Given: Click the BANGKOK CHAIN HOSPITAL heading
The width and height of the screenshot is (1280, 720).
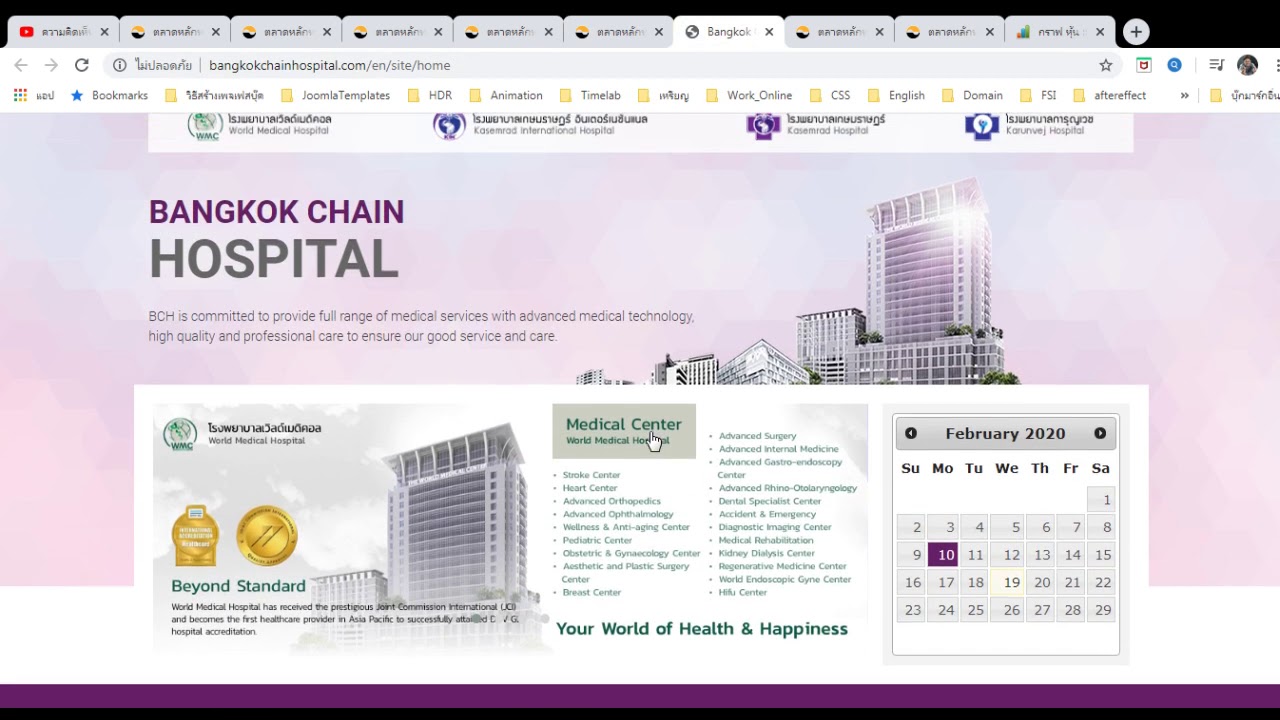Looking at the screenshot, I should pos(276,240).
